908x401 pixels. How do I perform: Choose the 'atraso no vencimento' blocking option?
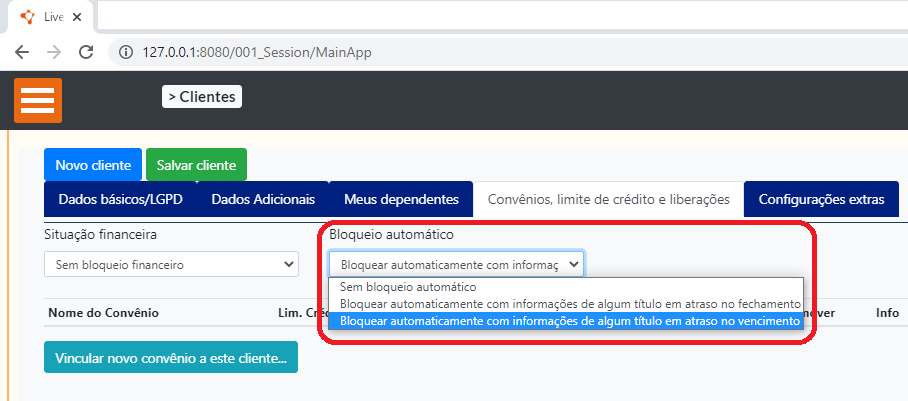pos(570,321)
